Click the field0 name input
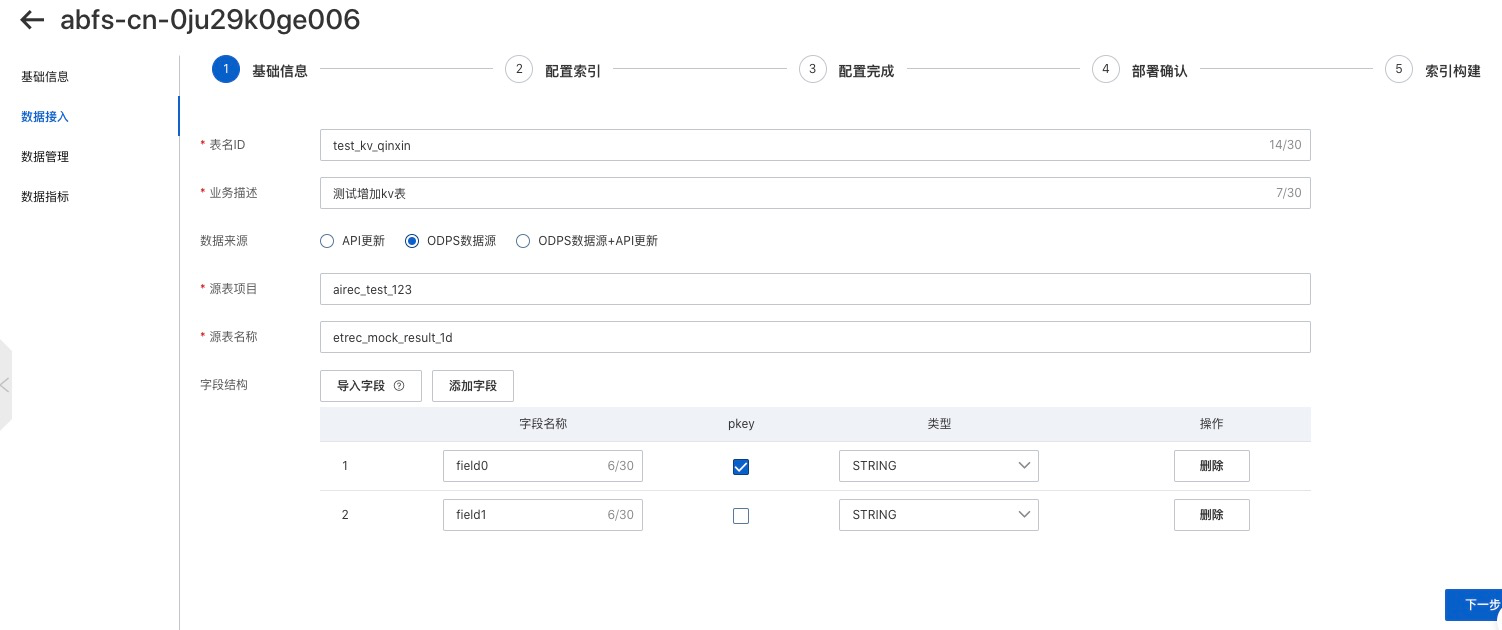The height and width of the screenshot is (630, 1502). [x=543, y=466]
